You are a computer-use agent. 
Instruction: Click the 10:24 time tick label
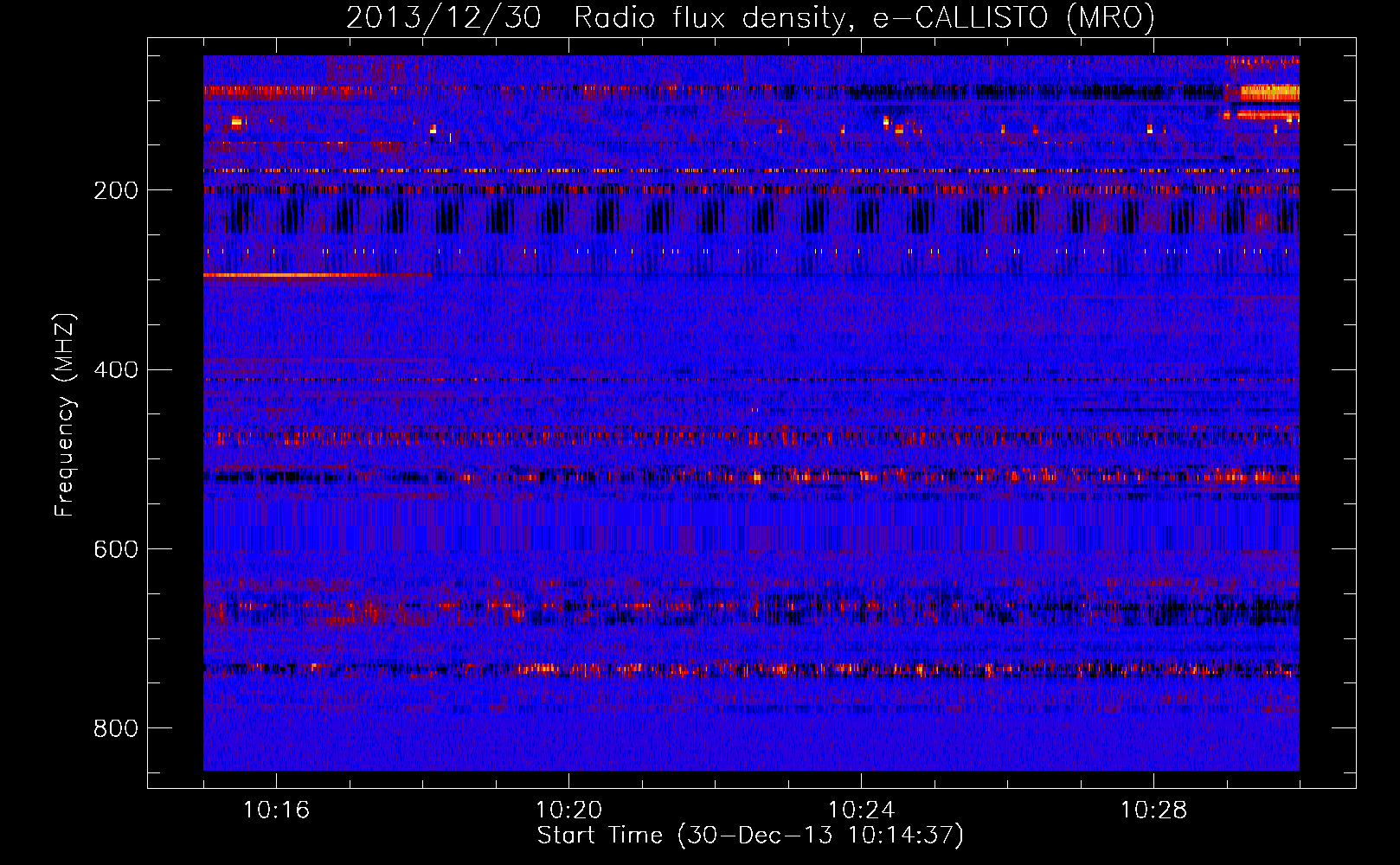pos(861,811)
